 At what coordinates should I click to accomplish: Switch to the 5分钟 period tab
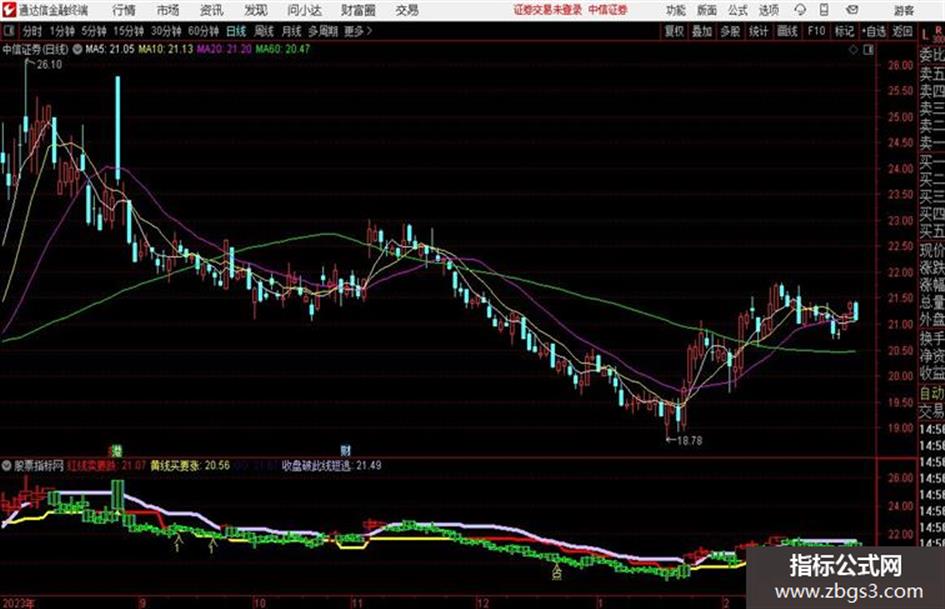pyautogui.click(x=93, y=31)
